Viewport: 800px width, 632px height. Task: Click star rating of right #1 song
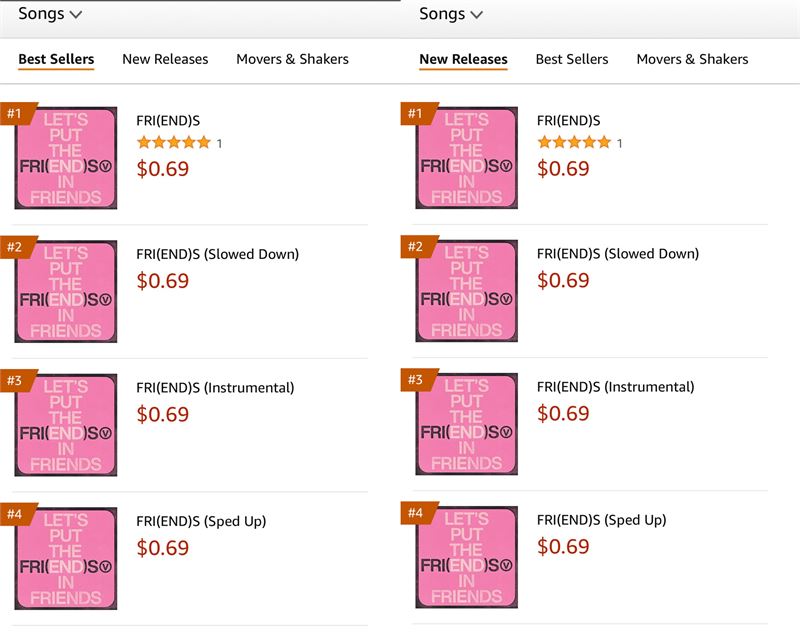(574, 142)
